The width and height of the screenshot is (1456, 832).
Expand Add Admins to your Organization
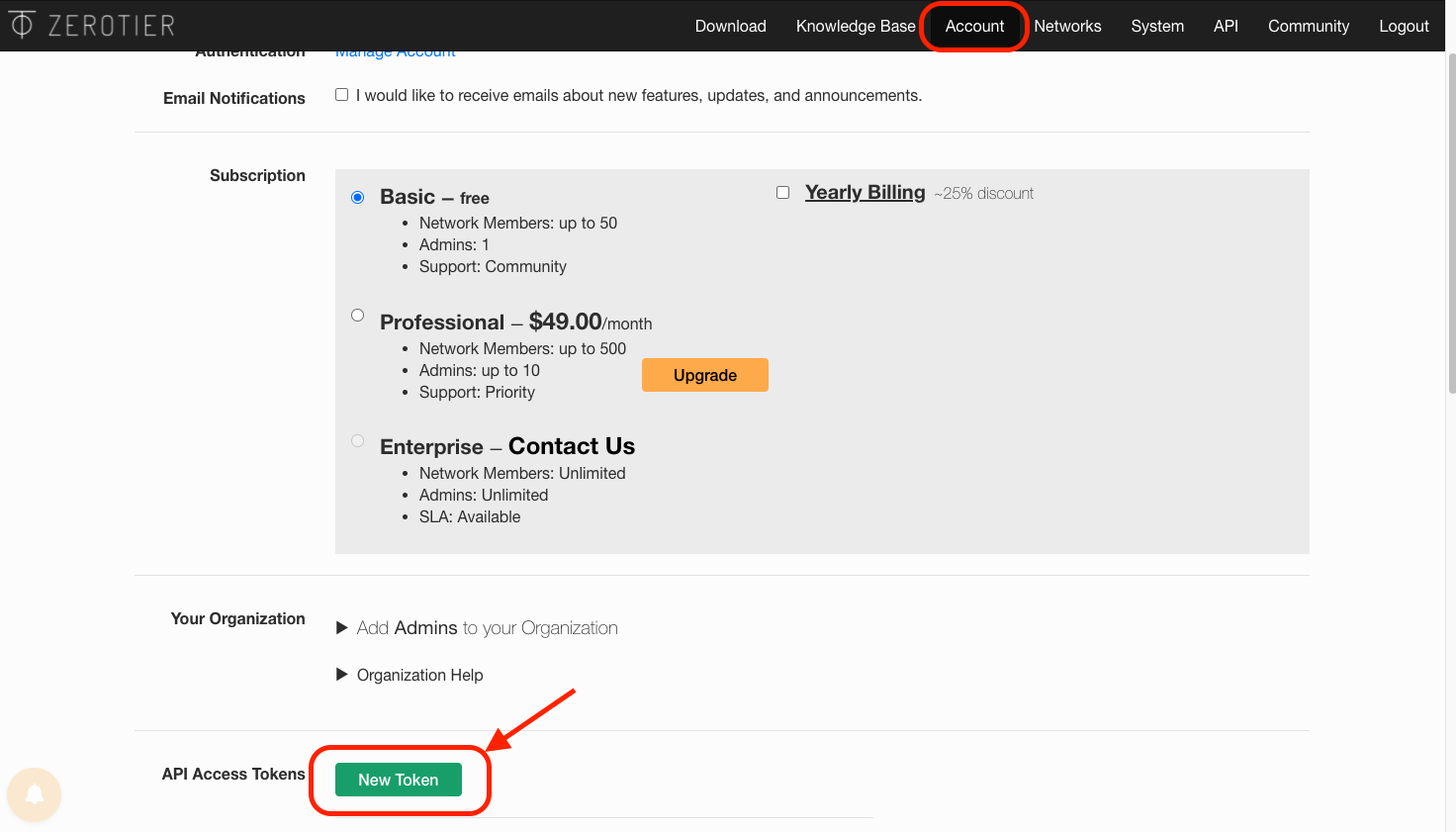coord(477,628)
